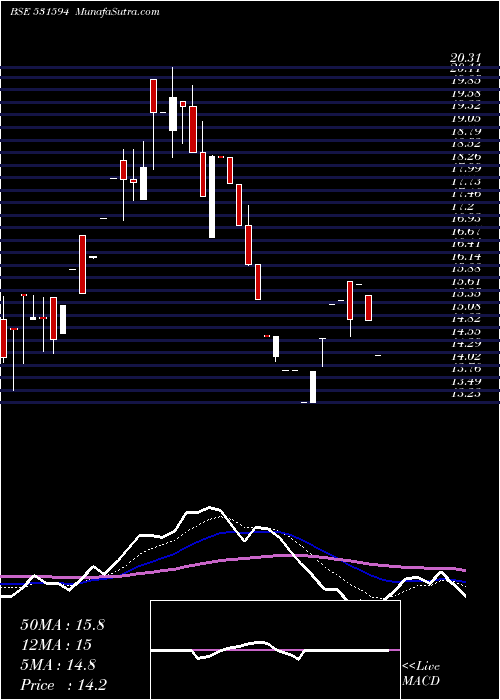This screenshot has height=700, width=500.
Task: Click the BSE 531594 ticker label
Action: click(39, 12)
